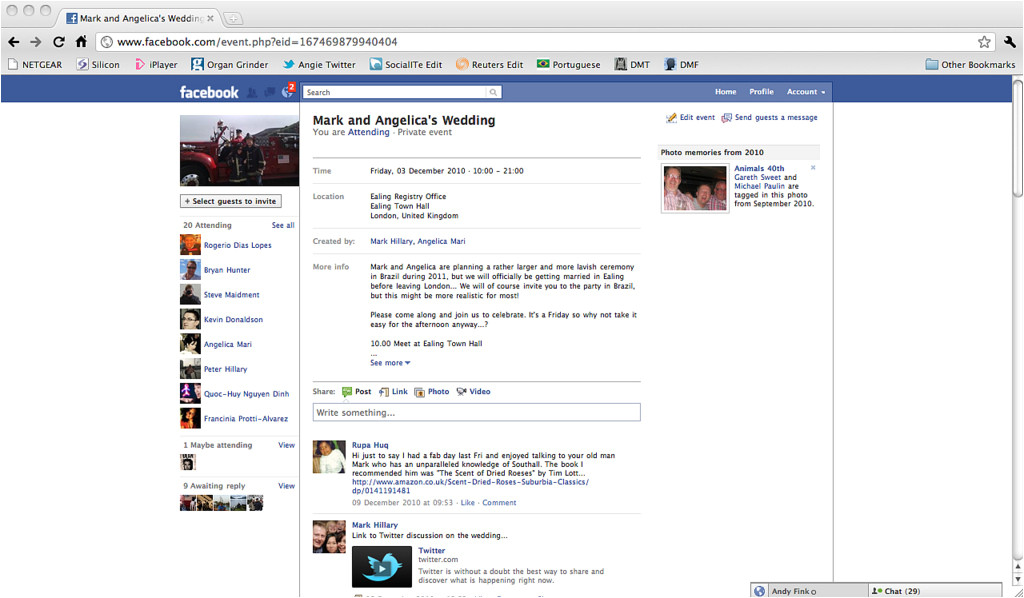Screen dimensions: 1024x598
Task: Reload the page using refresh icon
Action: coord(59,42)
